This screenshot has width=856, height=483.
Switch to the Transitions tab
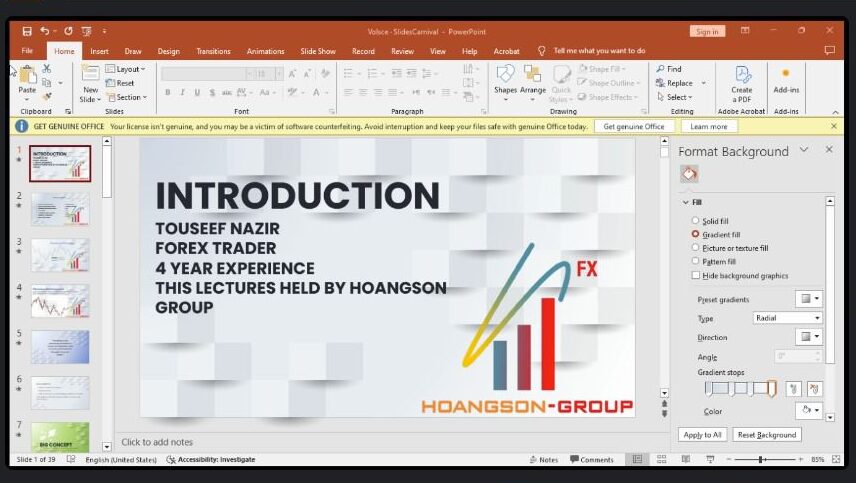coord(213,51)
